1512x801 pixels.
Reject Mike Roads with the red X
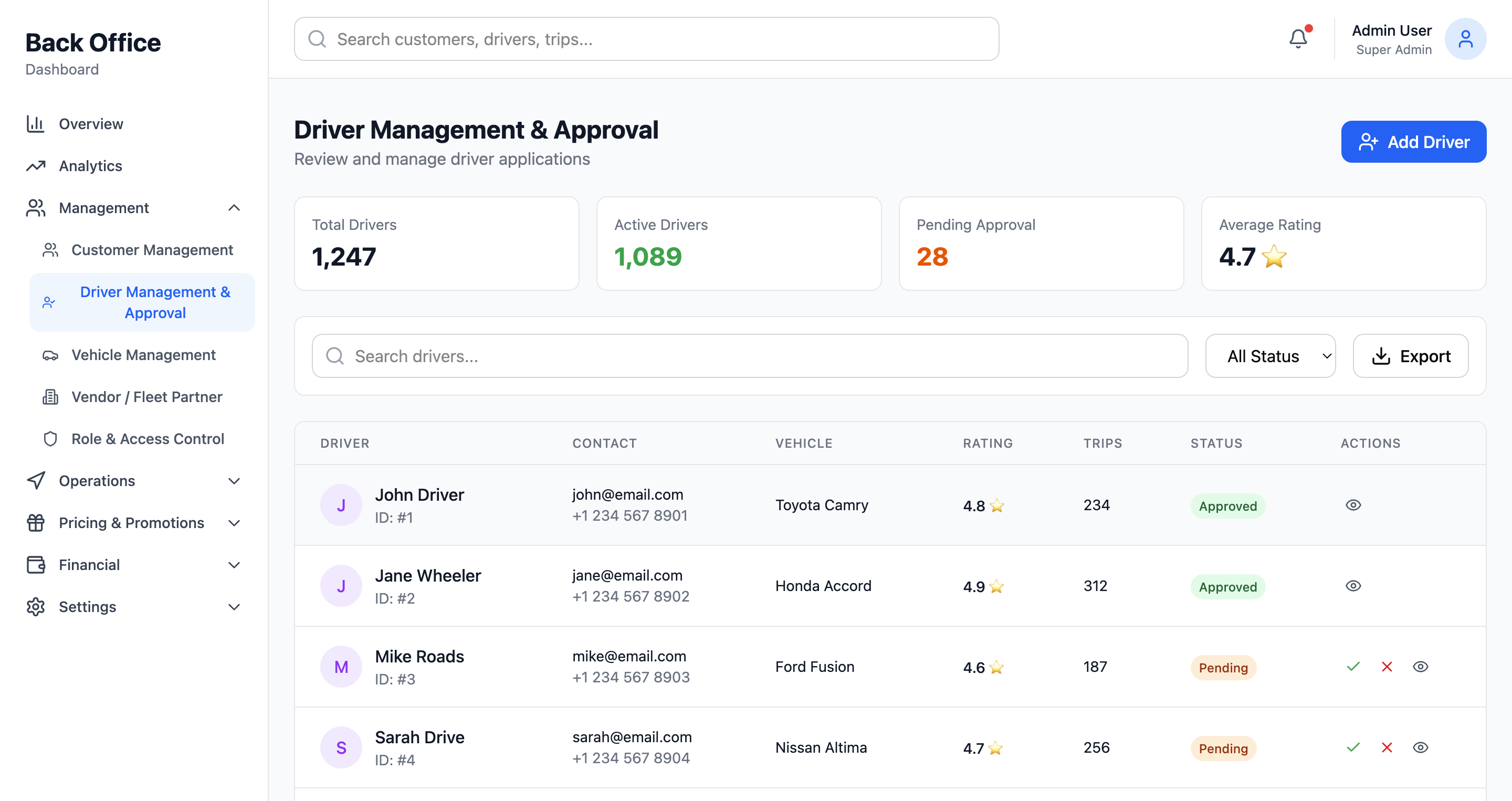point(1387,667)
